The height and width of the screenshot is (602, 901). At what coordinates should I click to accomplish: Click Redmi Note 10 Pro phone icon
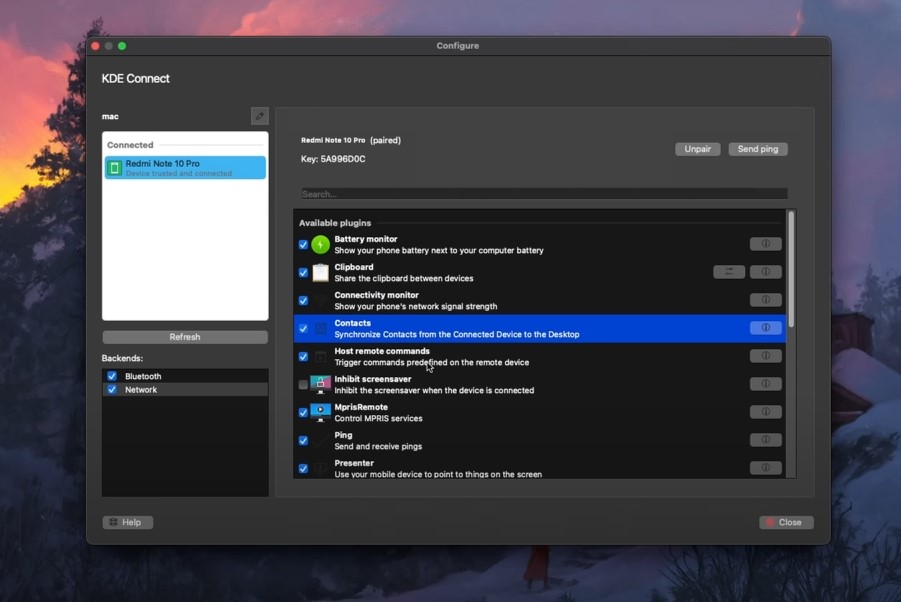[x=115, y=168]
